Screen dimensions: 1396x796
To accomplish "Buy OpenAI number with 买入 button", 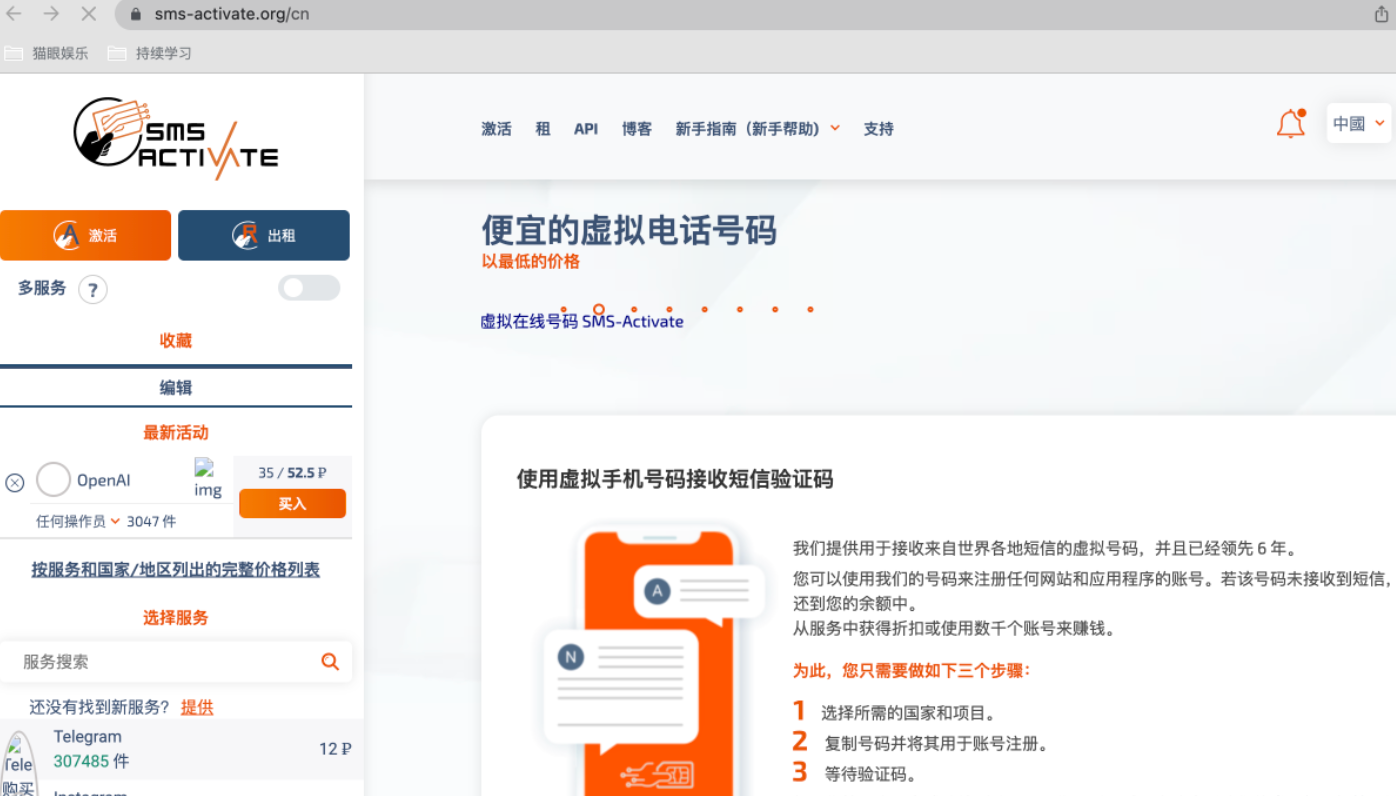I will click(x=292, y=504).
